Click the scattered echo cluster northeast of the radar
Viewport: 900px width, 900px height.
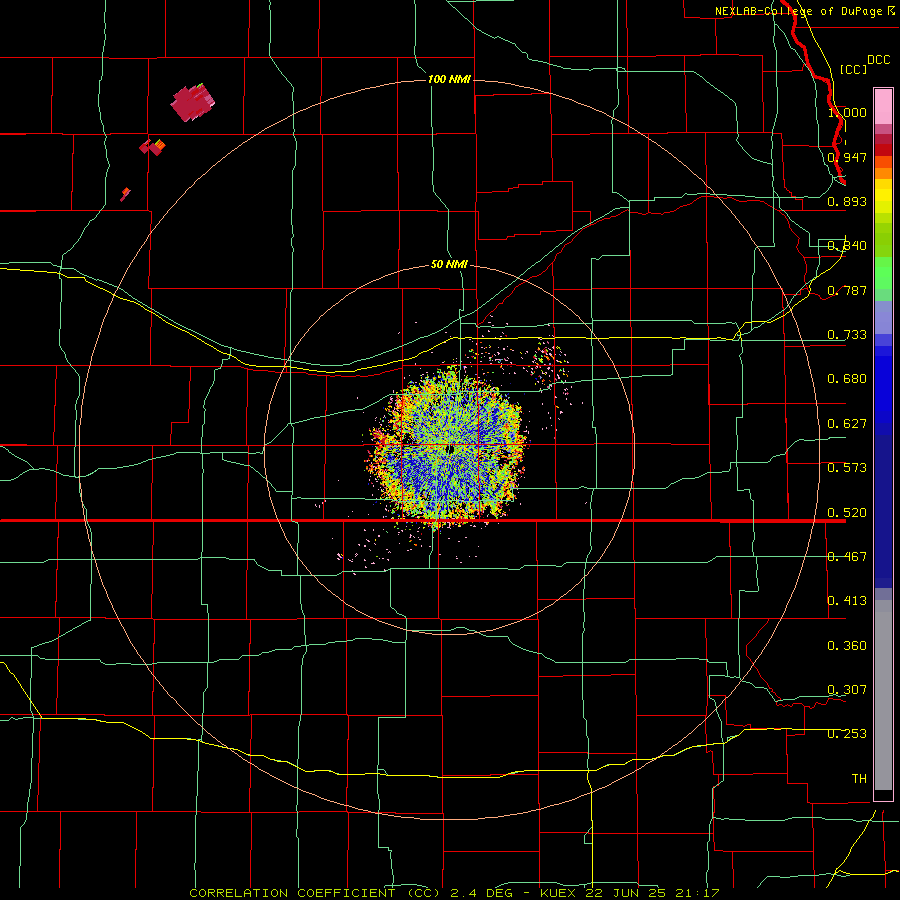(550, 362)
